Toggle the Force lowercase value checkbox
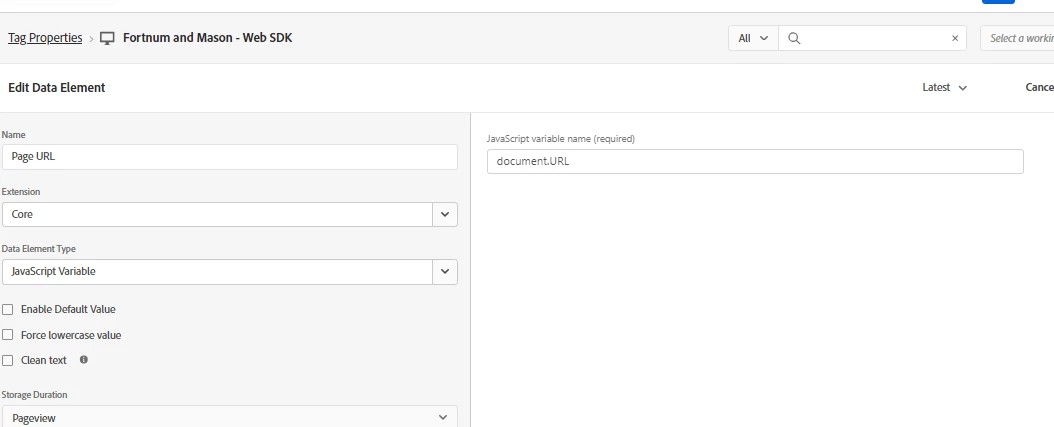Viewport: 1054px width, 427px height. tap(7, 335)
